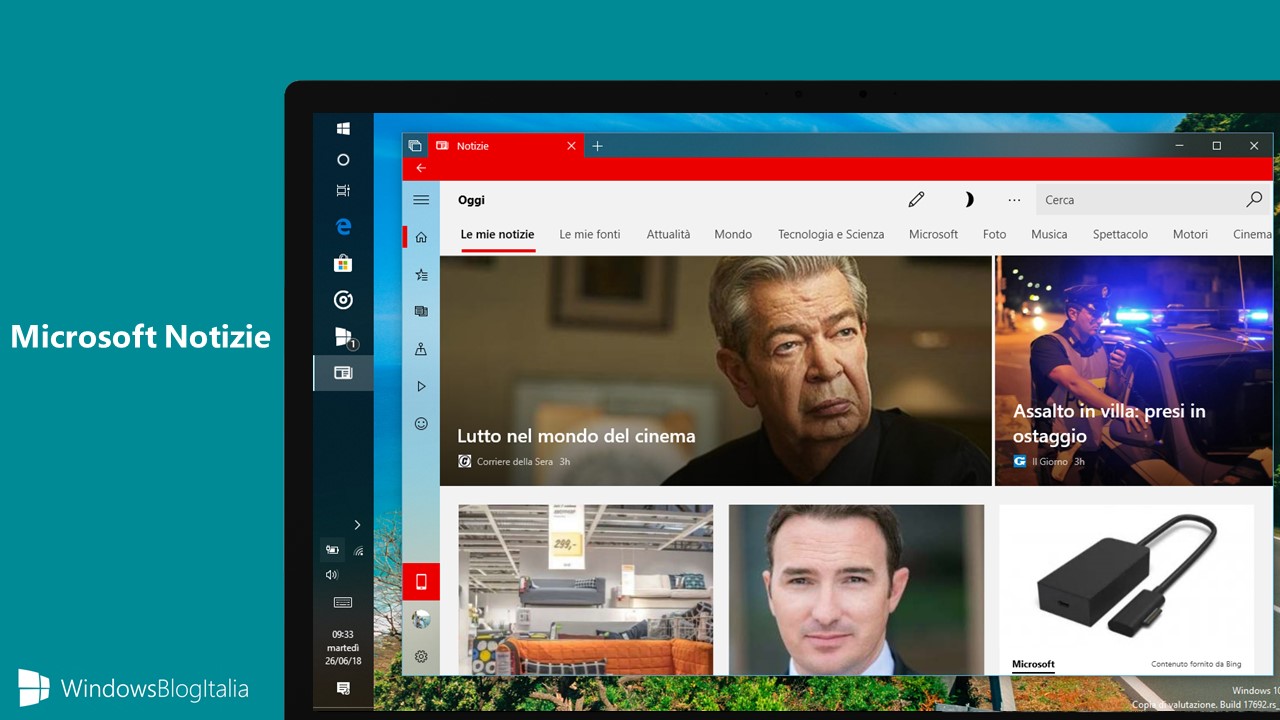Open battery status tray icon
This screenshot has height=720, width=1280.
click(x=332, y=550)
